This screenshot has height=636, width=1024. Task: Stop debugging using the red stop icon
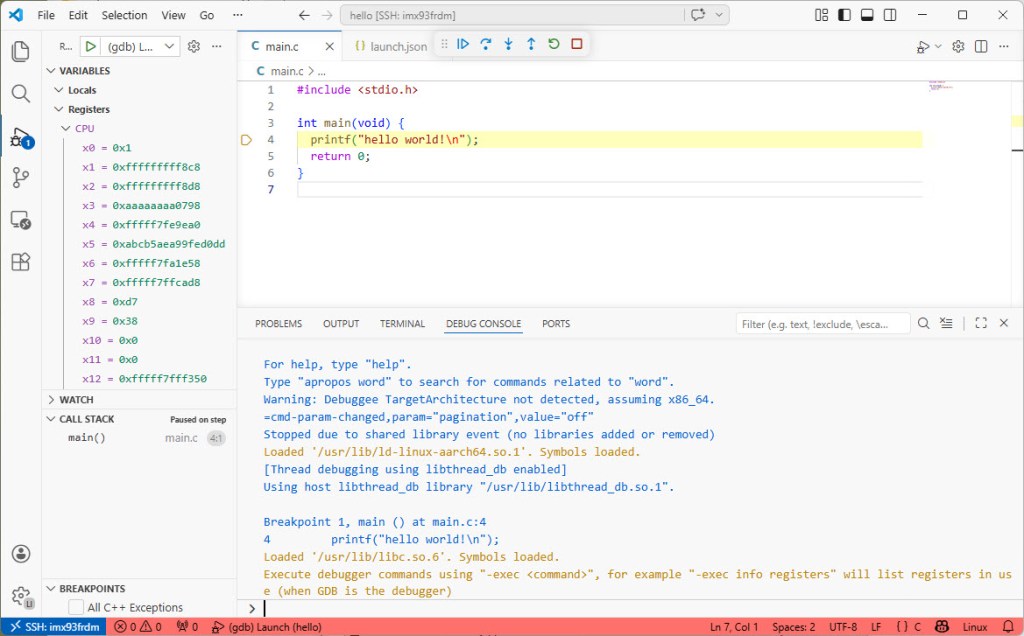[577, 44]
